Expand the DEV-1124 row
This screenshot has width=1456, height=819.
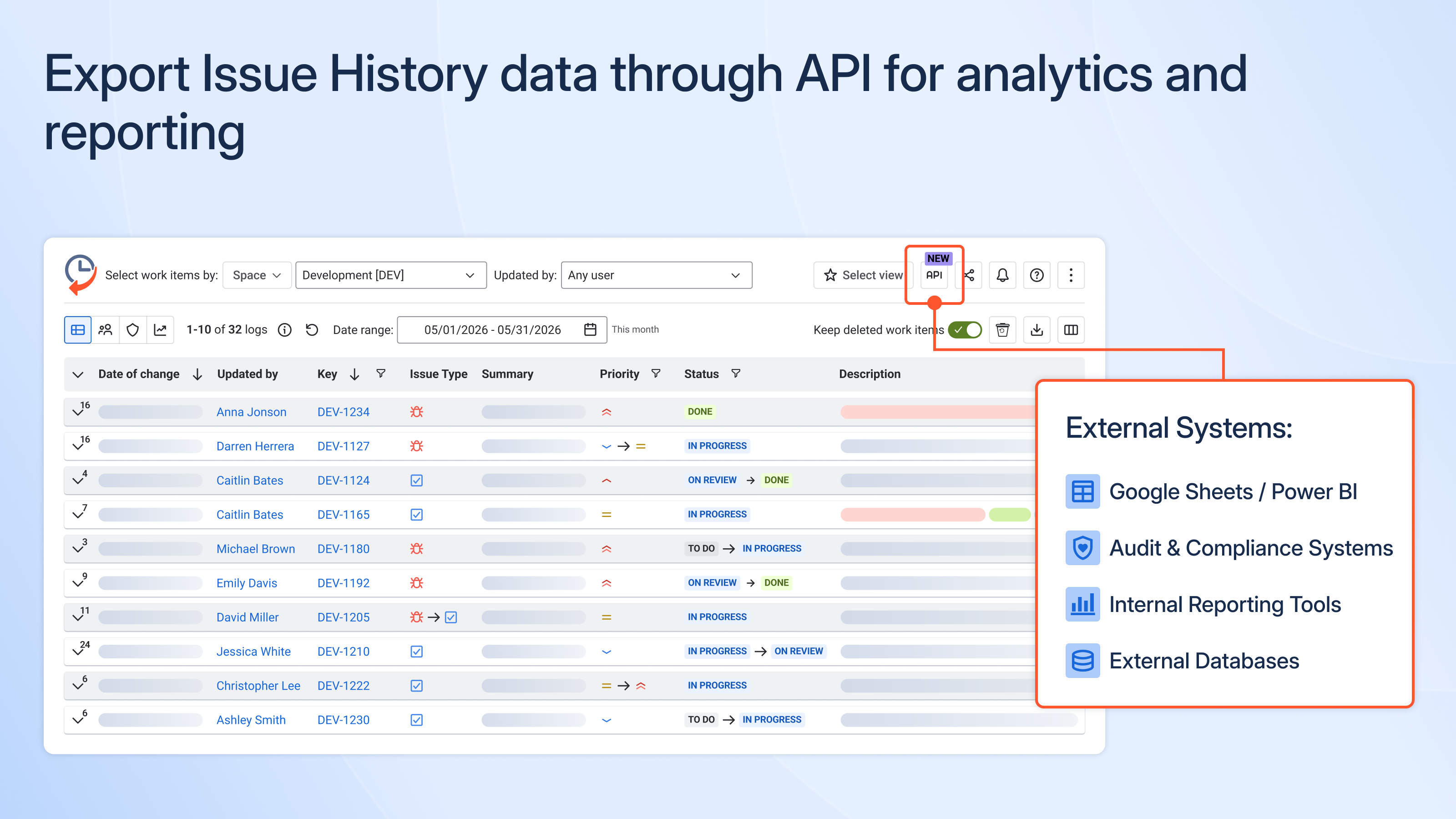[79, 480]
